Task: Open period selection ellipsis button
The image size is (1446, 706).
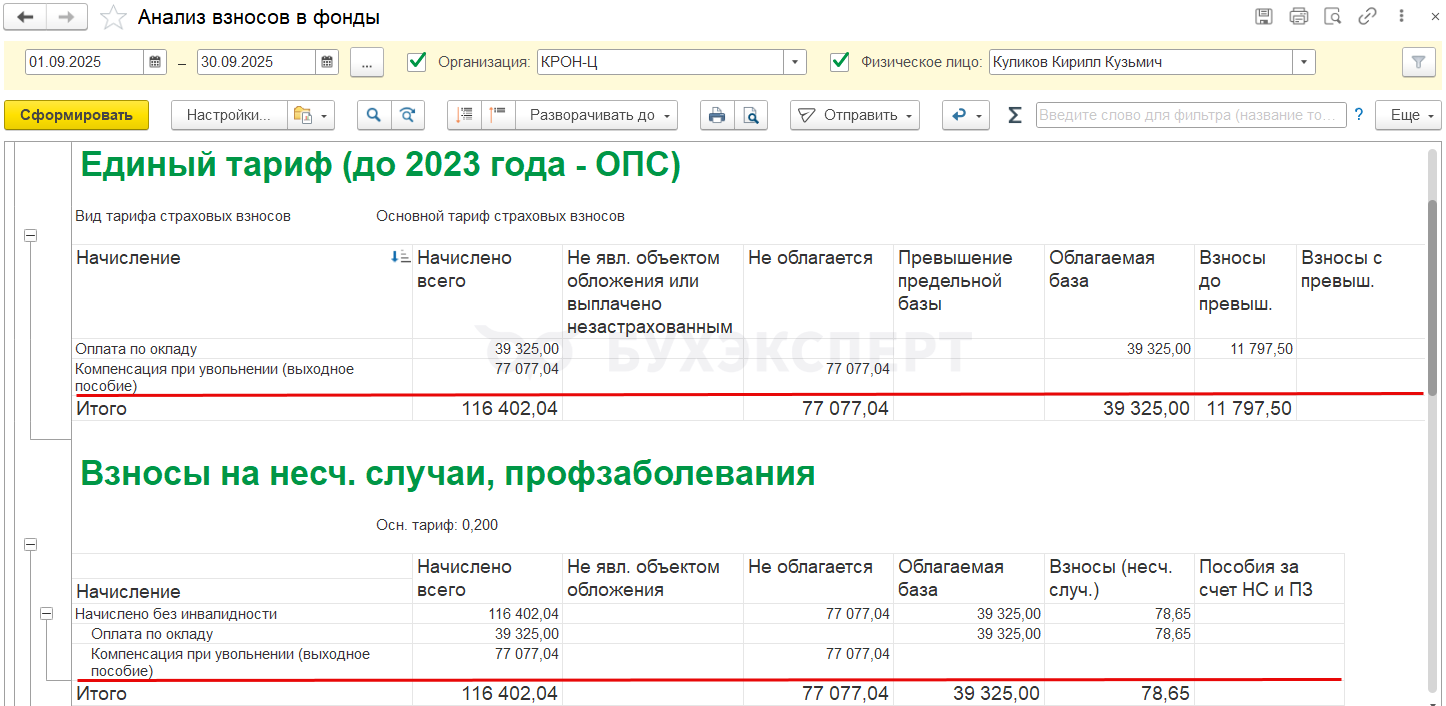Action: (x=367, y=62)
